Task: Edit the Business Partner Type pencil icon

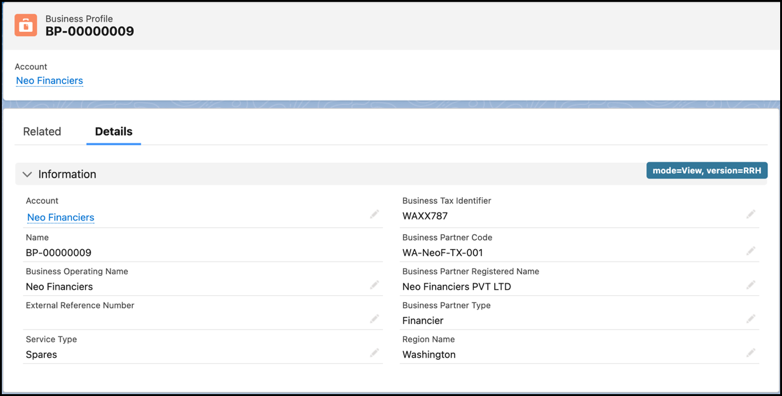Action: click(x=751, y=319)
